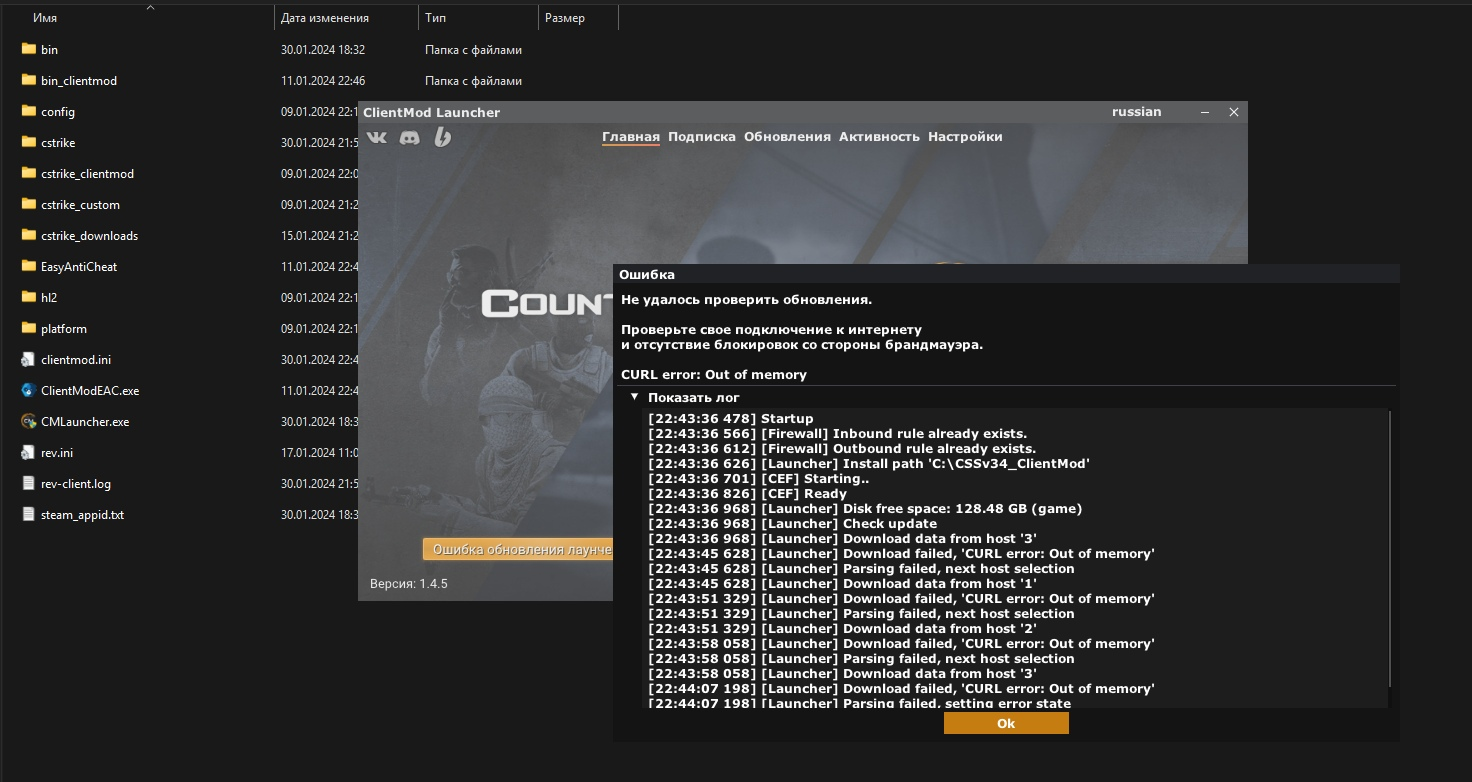
Task: Switch to the Главная tab
Action: pyautogui.click(x=631, y=137)
